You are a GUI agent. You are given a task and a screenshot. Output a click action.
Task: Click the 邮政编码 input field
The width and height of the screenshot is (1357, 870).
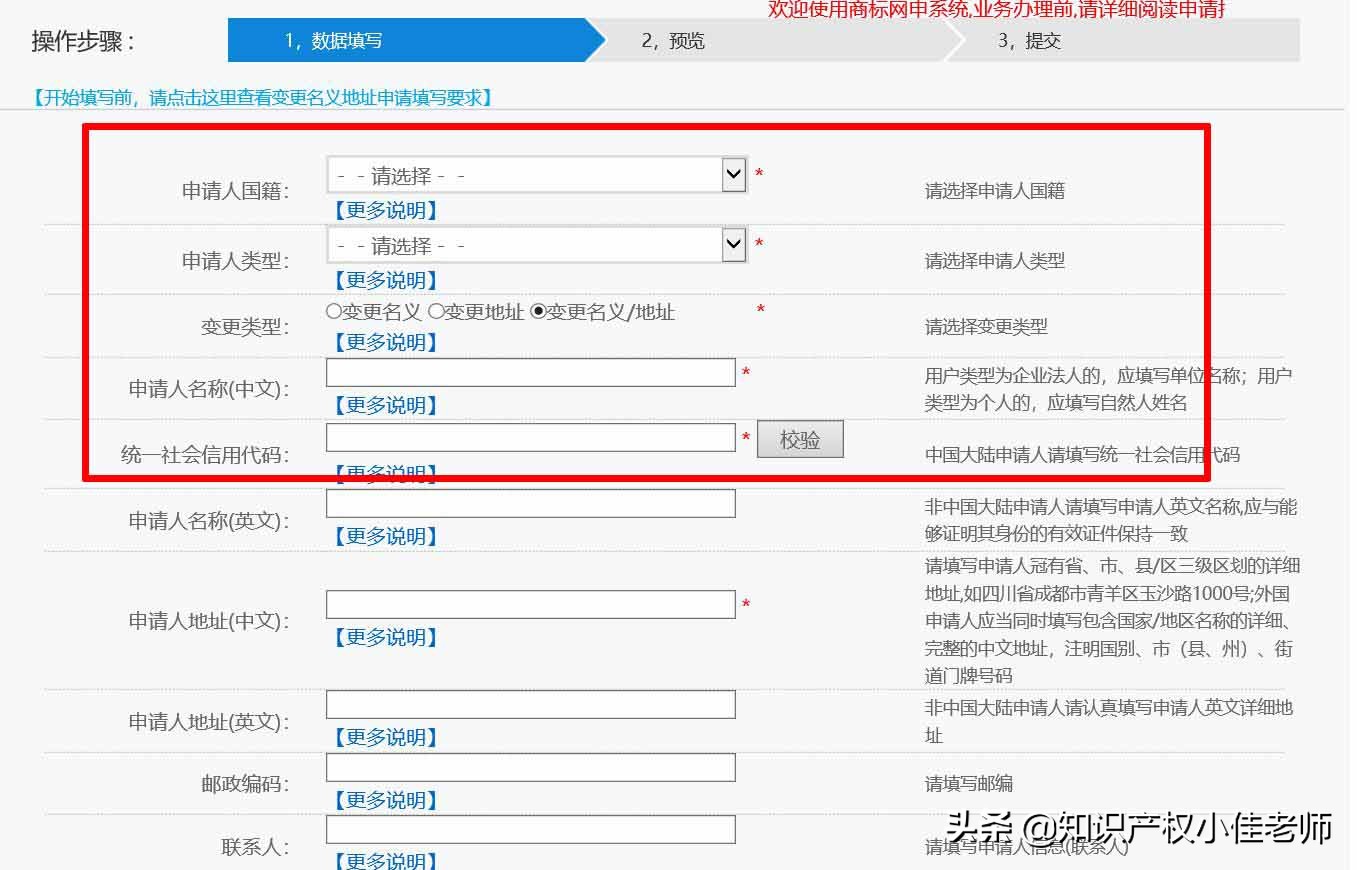[x=530, y=766]
